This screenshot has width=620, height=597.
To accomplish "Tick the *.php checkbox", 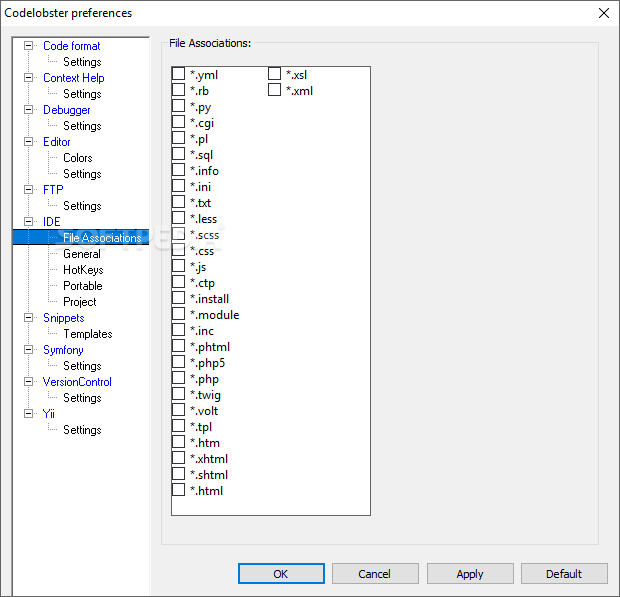I will click(178, 378).
